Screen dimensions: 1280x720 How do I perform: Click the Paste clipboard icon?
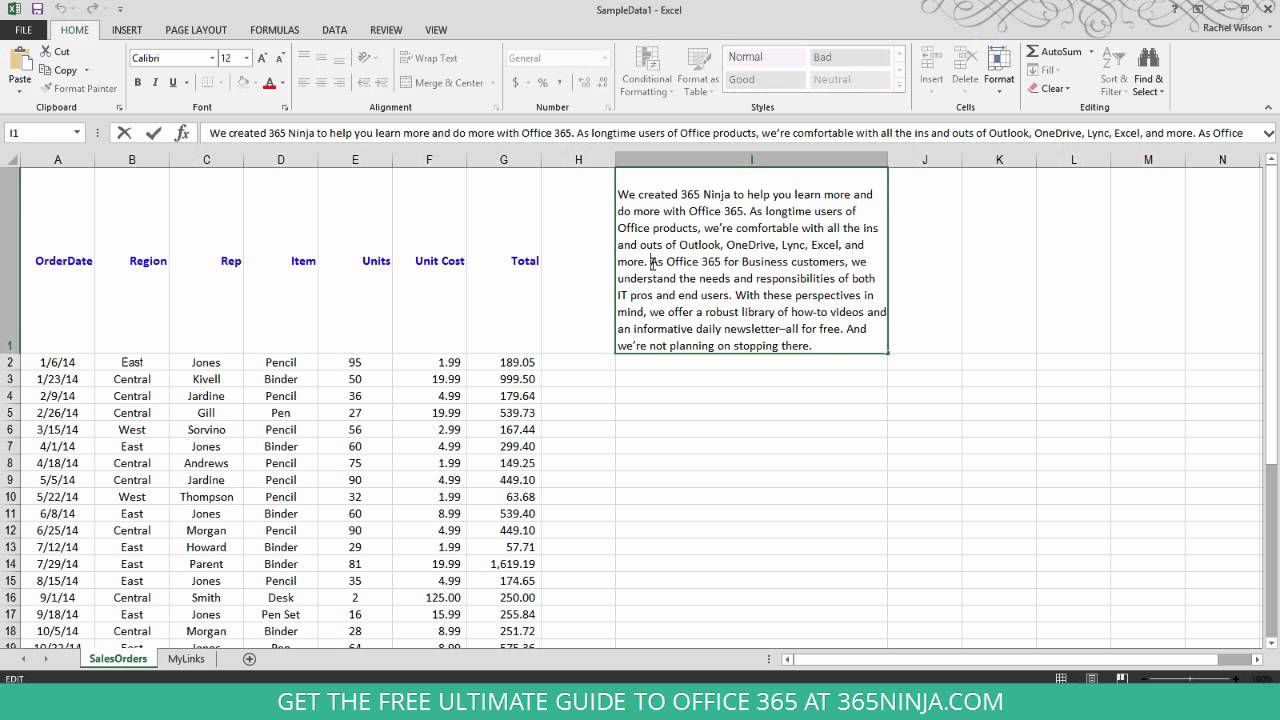click(19, 59)
